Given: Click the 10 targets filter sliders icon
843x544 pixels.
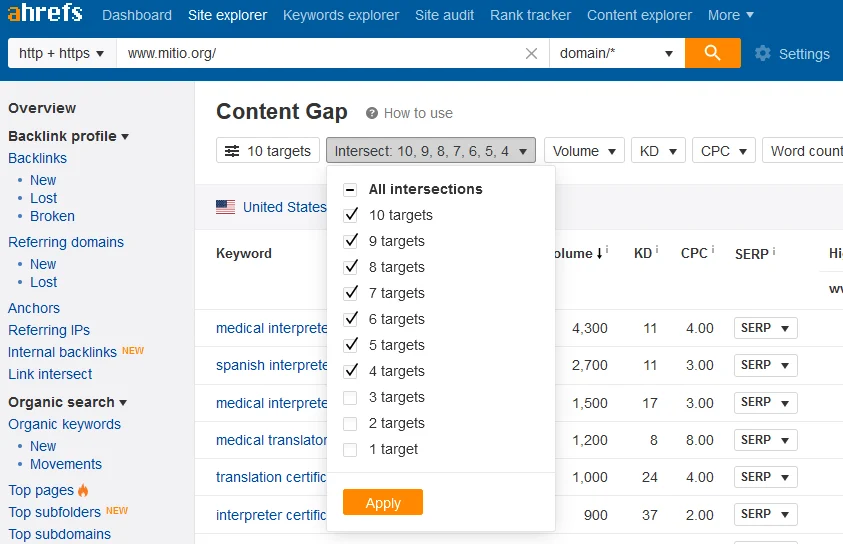Looking at the screenshot, I should (232, 151).
